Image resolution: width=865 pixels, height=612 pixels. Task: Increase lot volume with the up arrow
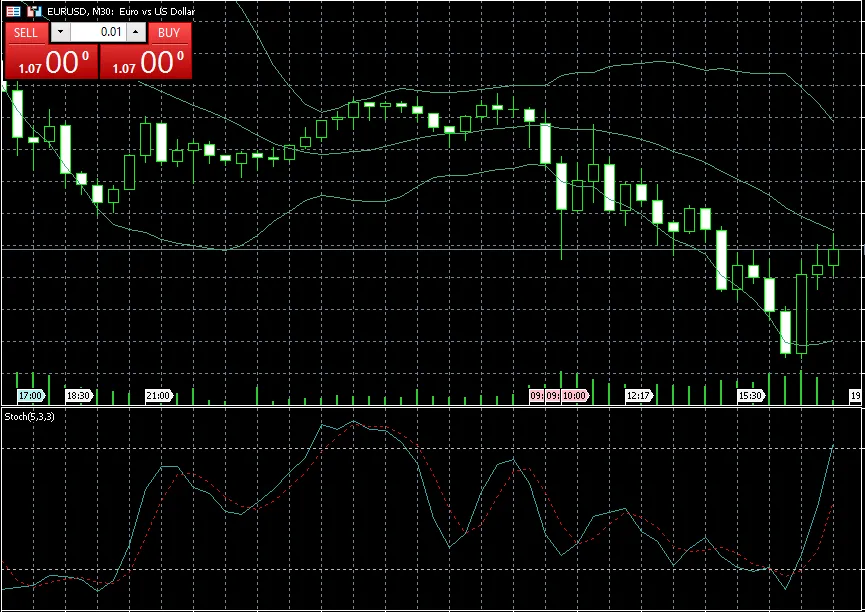pos(136,33)
